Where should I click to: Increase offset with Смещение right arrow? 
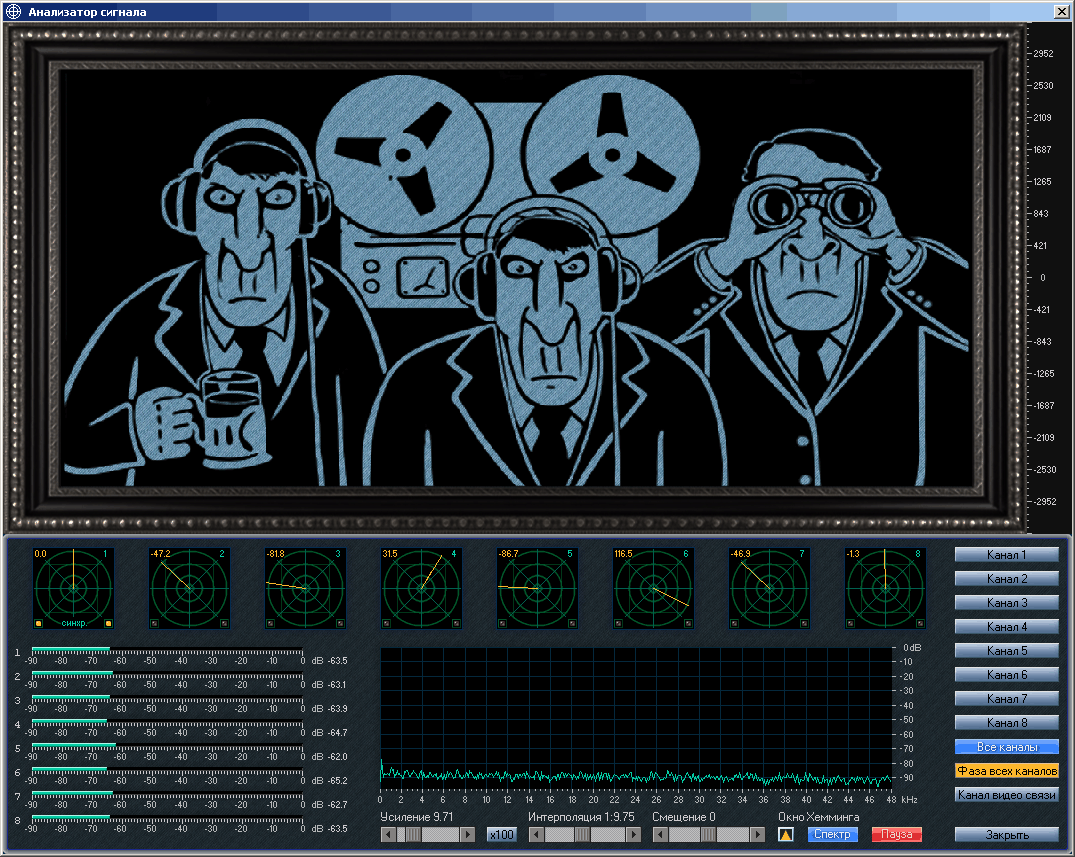(x=758, y=834)
